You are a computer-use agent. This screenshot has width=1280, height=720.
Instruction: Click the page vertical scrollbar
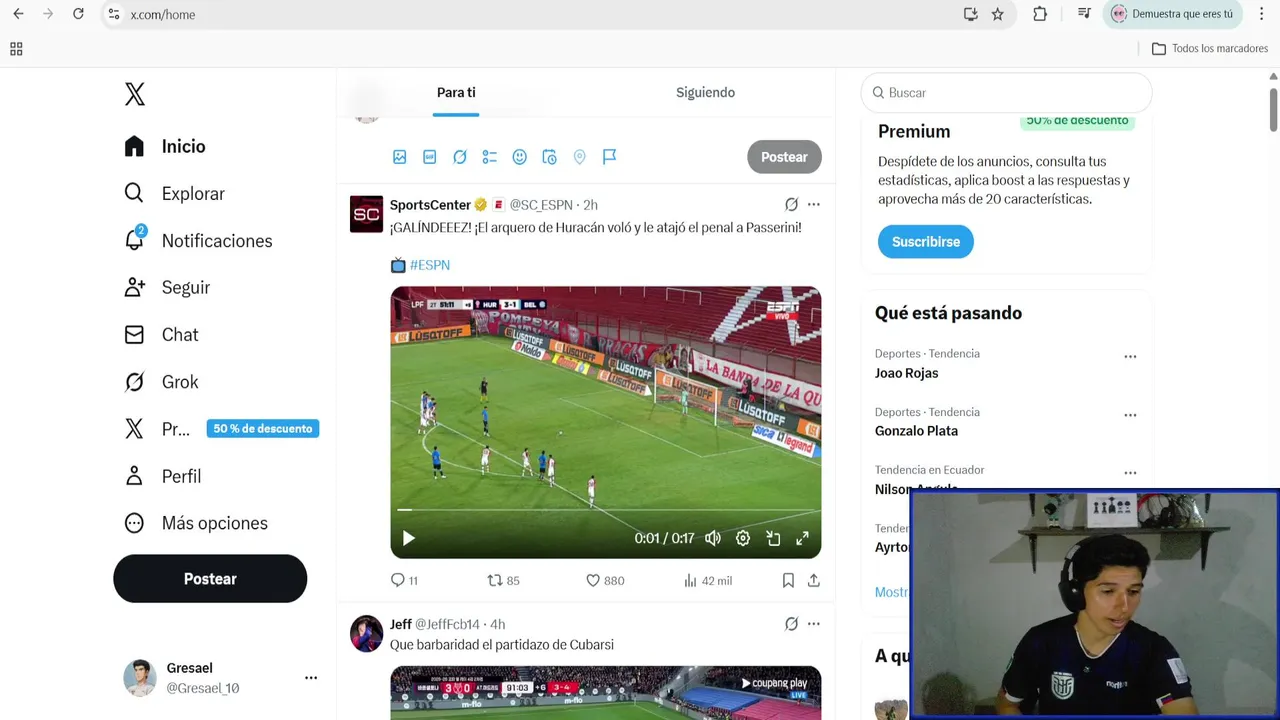1273,110
